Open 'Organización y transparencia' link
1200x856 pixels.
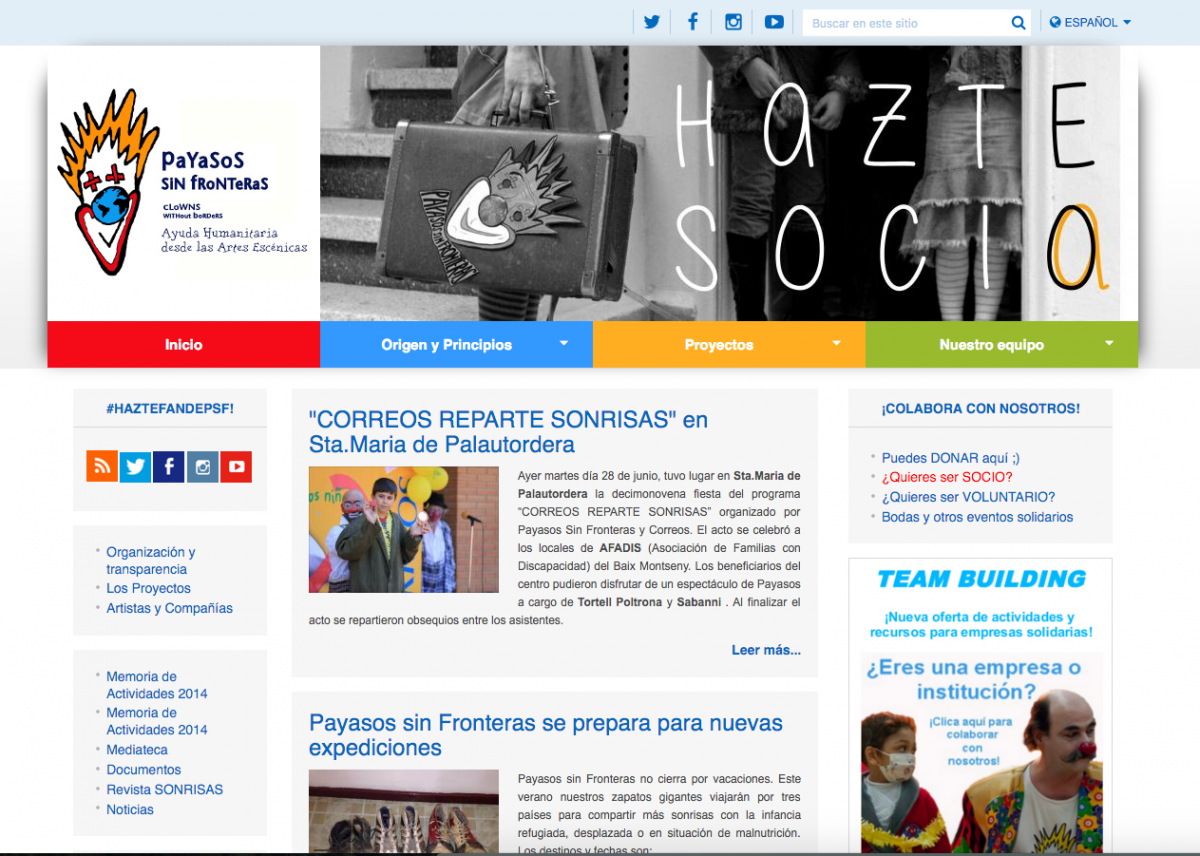coord(151,560)
